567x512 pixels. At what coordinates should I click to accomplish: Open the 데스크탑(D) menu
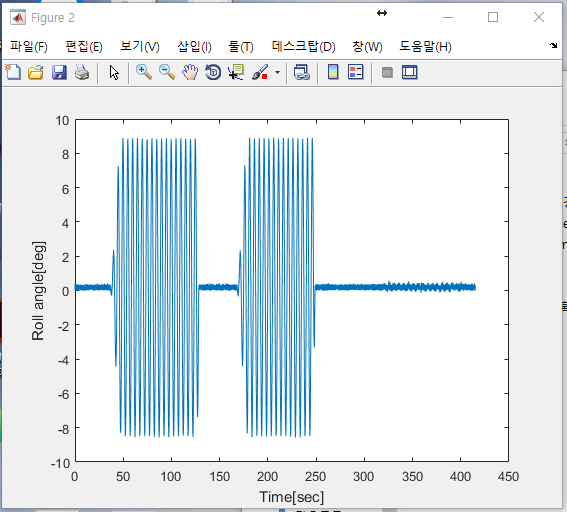[303, 46]
